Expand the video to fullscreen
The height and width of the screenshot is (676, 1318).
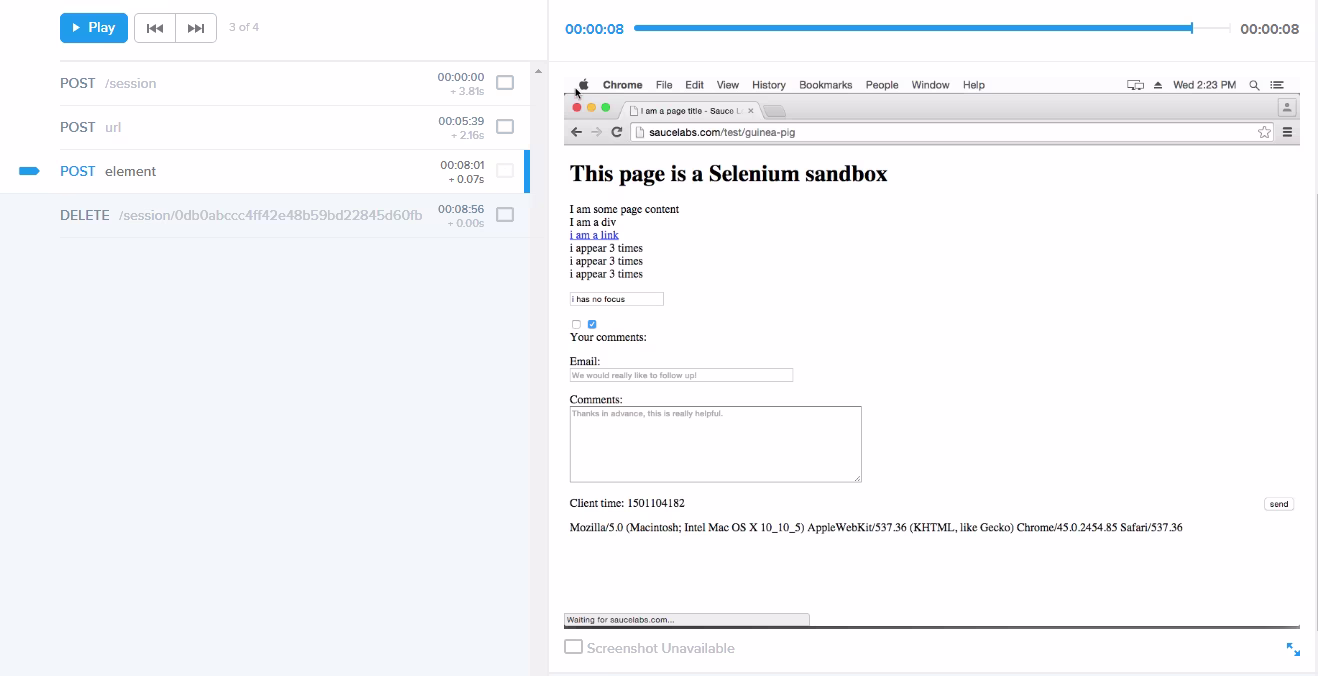point(1293,650)
